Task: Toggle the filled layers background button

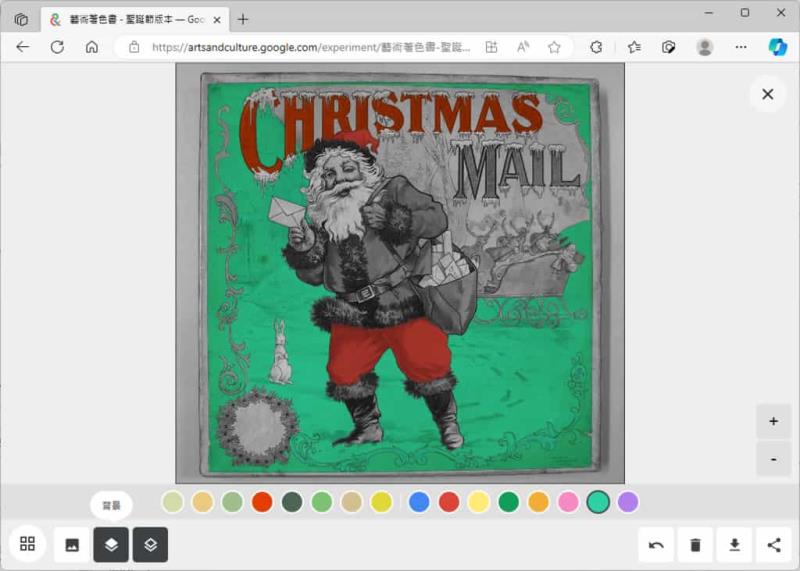Action: (x=111, y=544)
